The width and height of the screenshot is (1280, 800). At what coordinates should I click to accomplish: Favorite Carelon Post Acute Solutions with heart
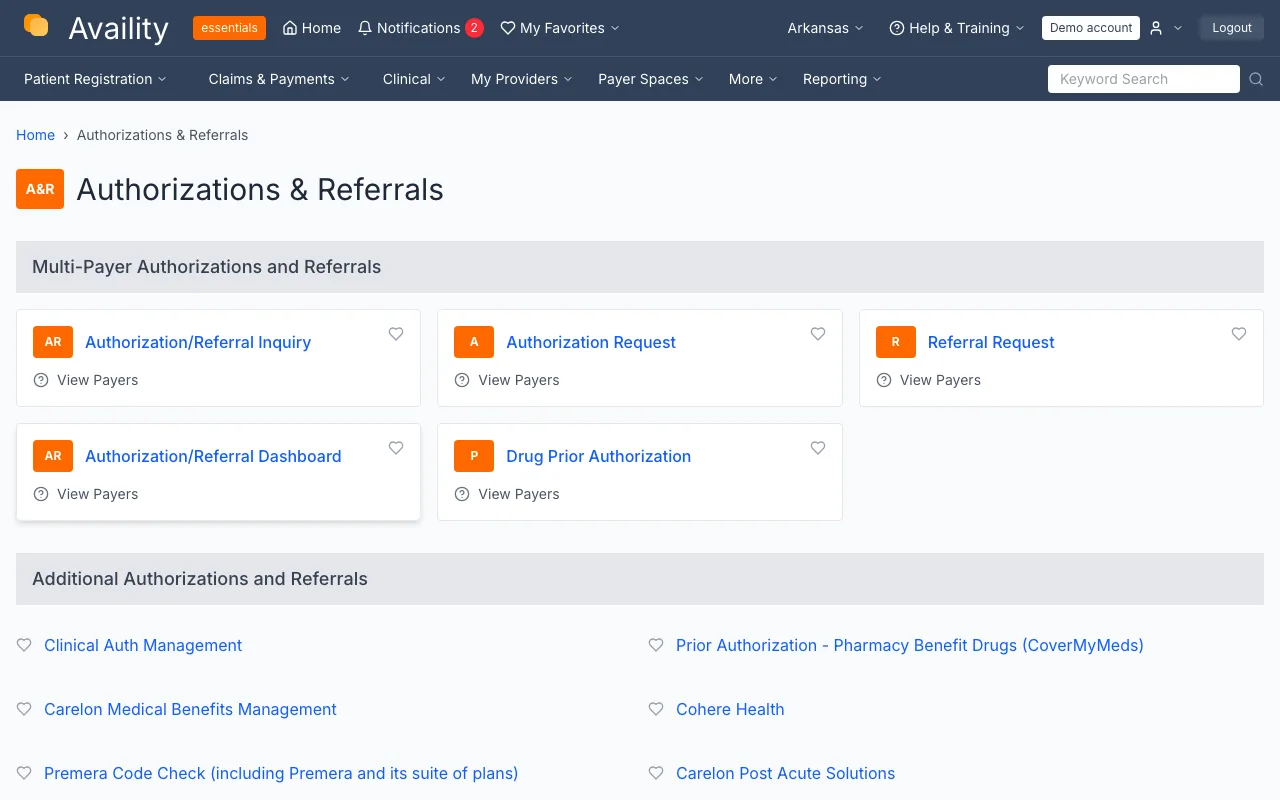point(656,773)
